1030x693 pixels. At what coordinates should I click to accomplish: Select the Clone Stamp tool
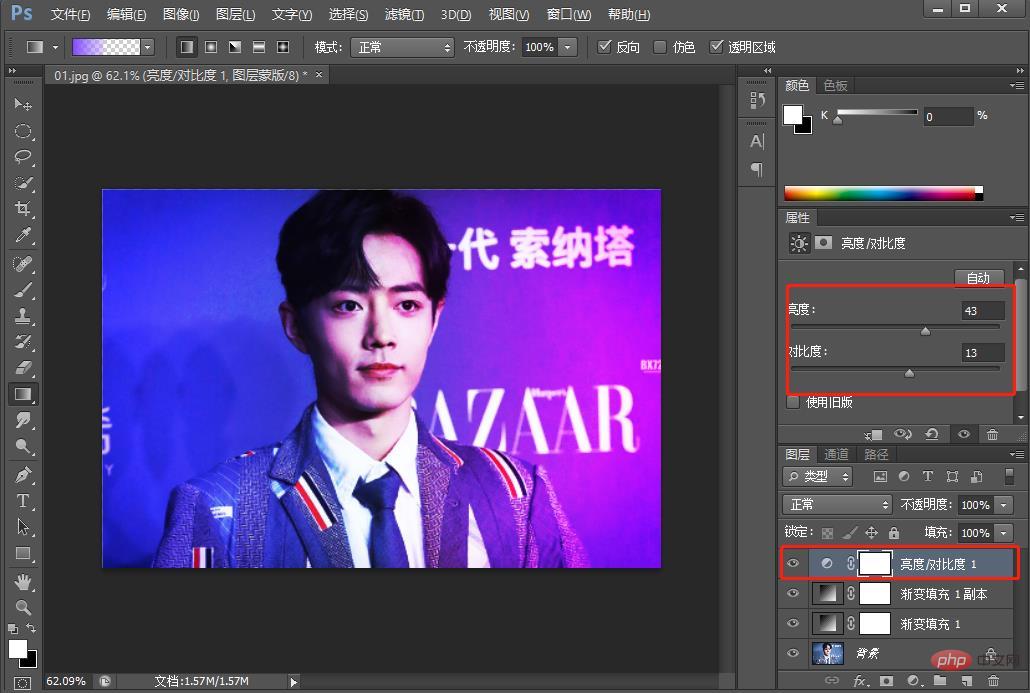22,316
